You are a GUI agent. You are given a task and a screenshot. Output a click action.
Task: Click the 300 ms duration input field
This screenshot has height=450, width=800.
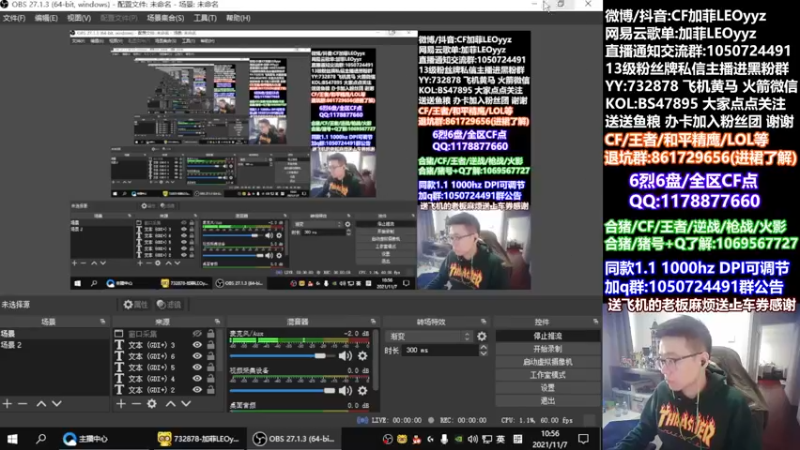coord(440,350)
